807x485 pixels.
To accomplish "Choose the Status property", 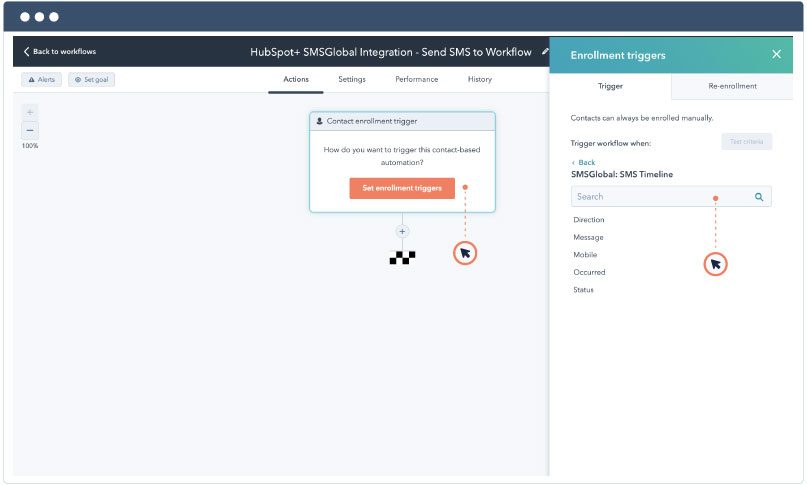I will point(583,290).
